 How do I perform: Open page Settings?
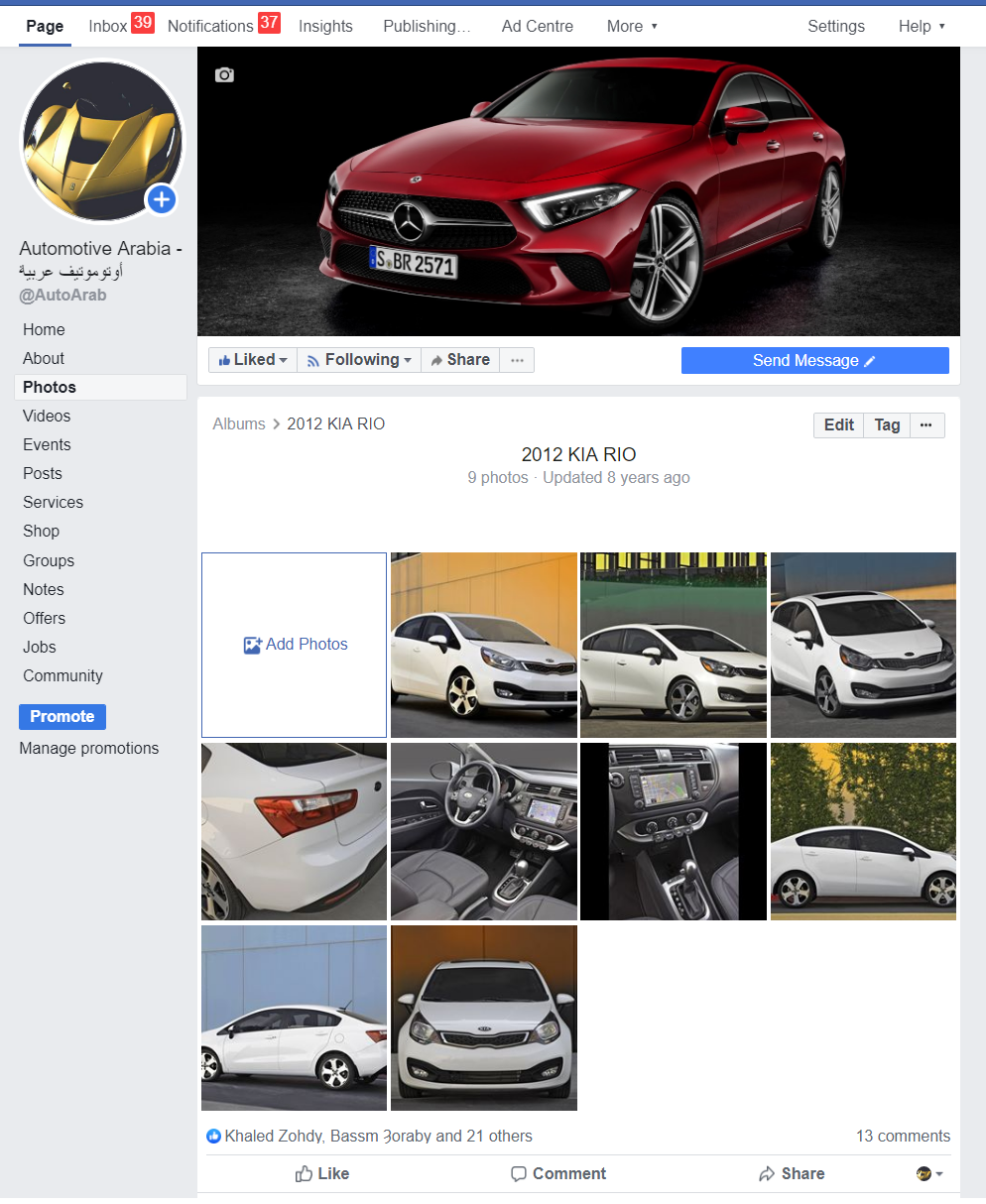[836, 26]
